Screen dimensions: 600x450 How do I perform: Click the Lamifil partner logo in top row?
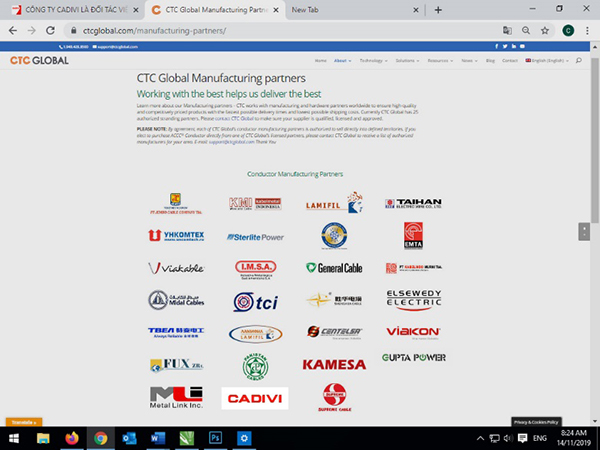tap(334, 203)
